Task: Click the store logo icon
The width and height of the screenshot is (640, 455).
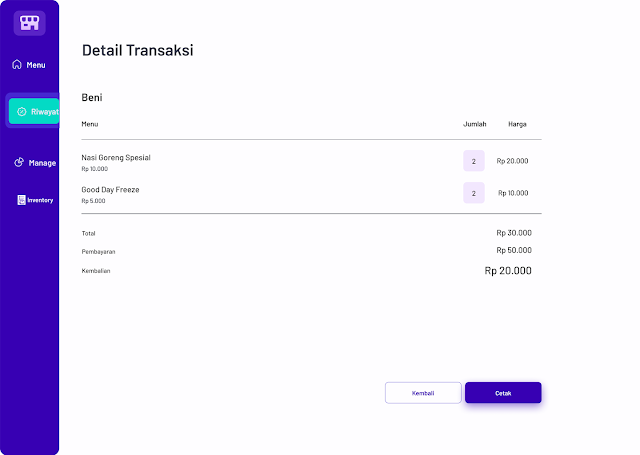Action: pyautogui.click(x=29, y=22)
